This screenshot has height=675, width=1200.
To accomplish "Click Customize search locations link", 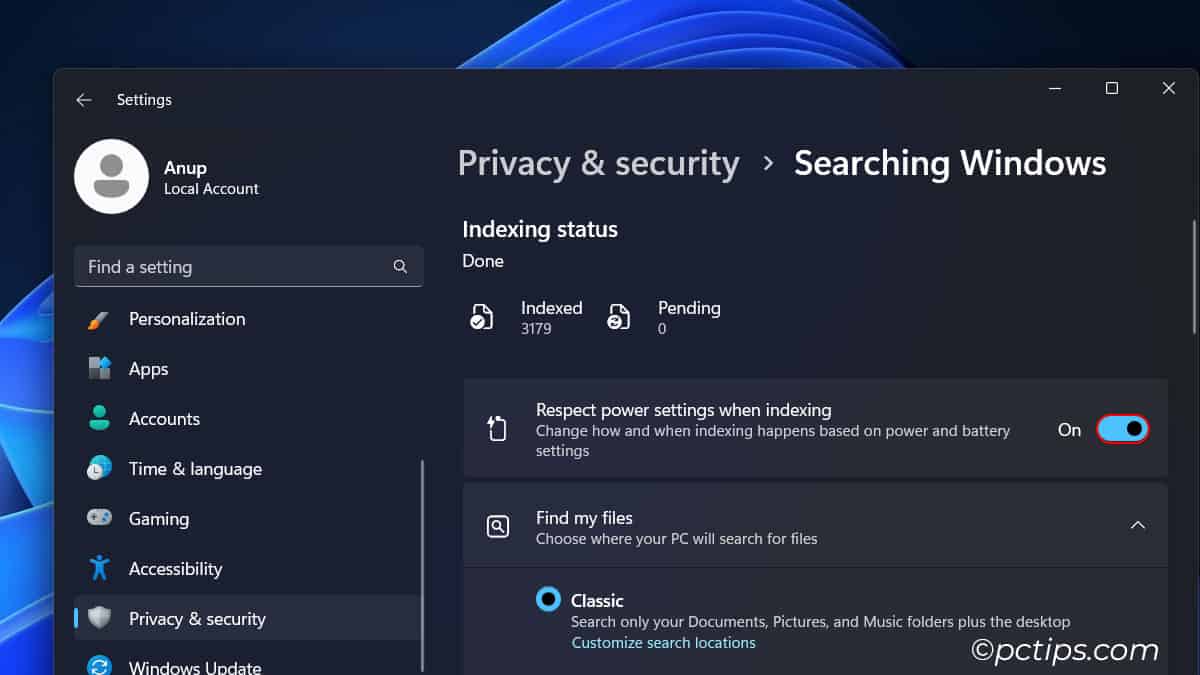I will pyautogui.click(x=663, y=643).
